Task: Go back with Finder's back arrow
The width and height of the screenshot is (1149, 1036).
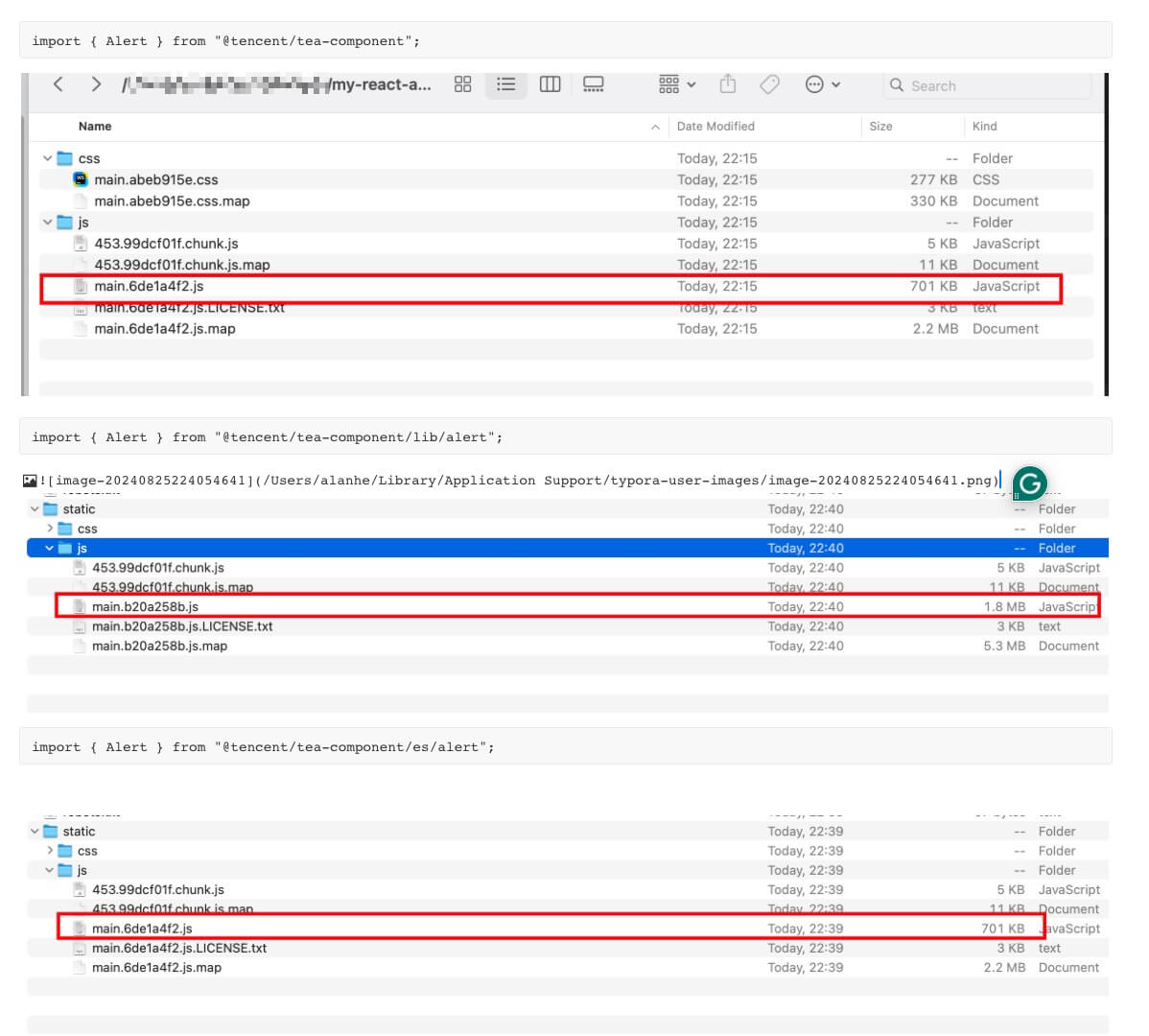Action: coord(59,85)
